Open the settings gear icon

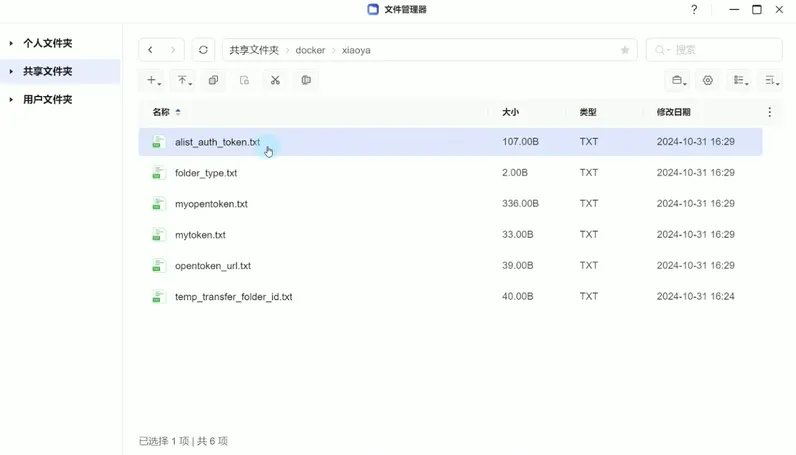(x=708, y=80)
